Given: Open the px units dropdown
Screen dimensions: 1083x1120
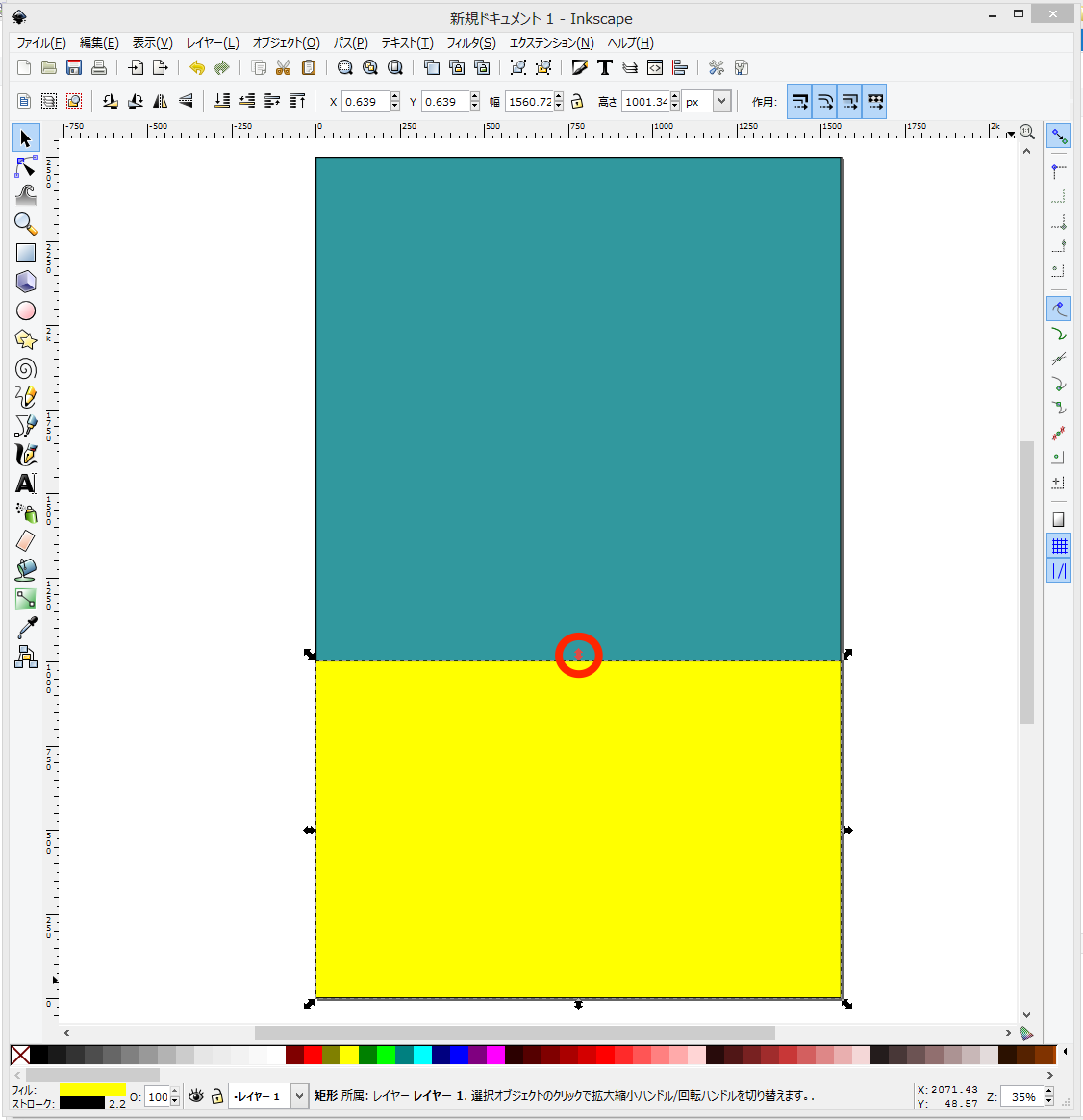Looking at the screenshot, I should pos(721,102).
